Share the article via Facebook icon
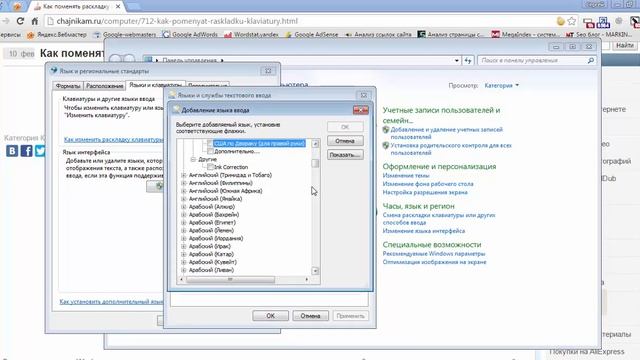This screenshot has height=360, width=640. coord(27,151)
